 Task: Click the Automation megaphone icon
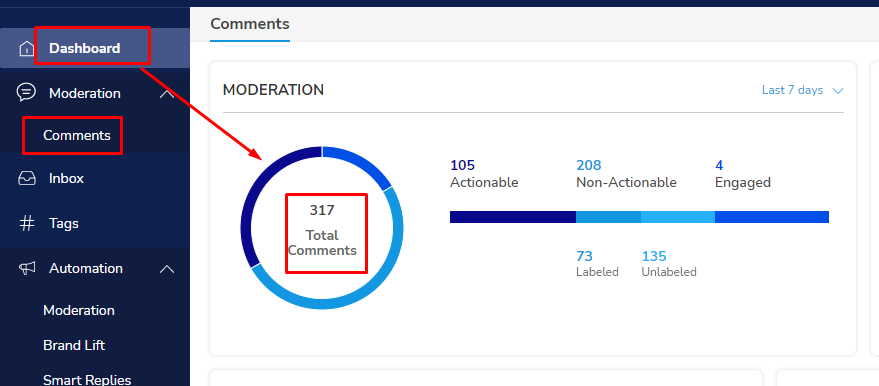point(26,268)
